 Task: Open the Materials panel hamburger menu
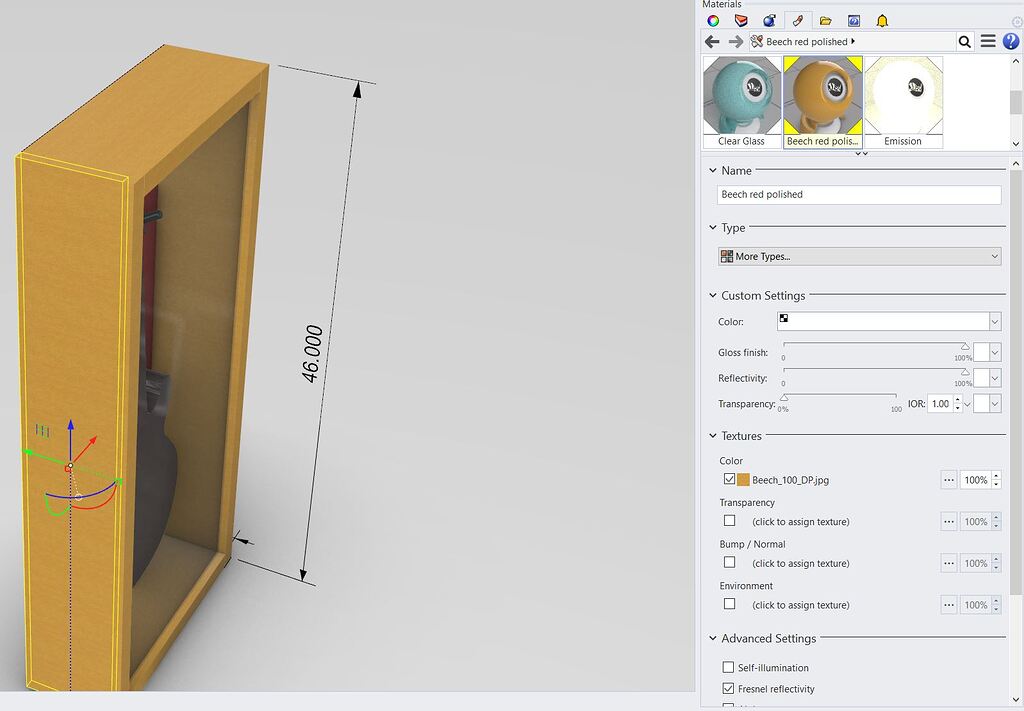(x=987, y=41)
